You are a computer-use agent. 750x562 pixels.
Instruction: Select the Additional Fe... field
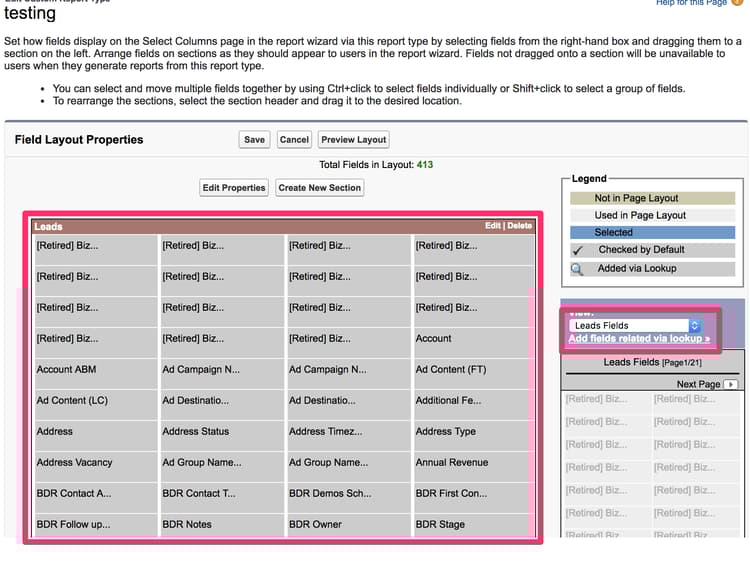point(474,405)
